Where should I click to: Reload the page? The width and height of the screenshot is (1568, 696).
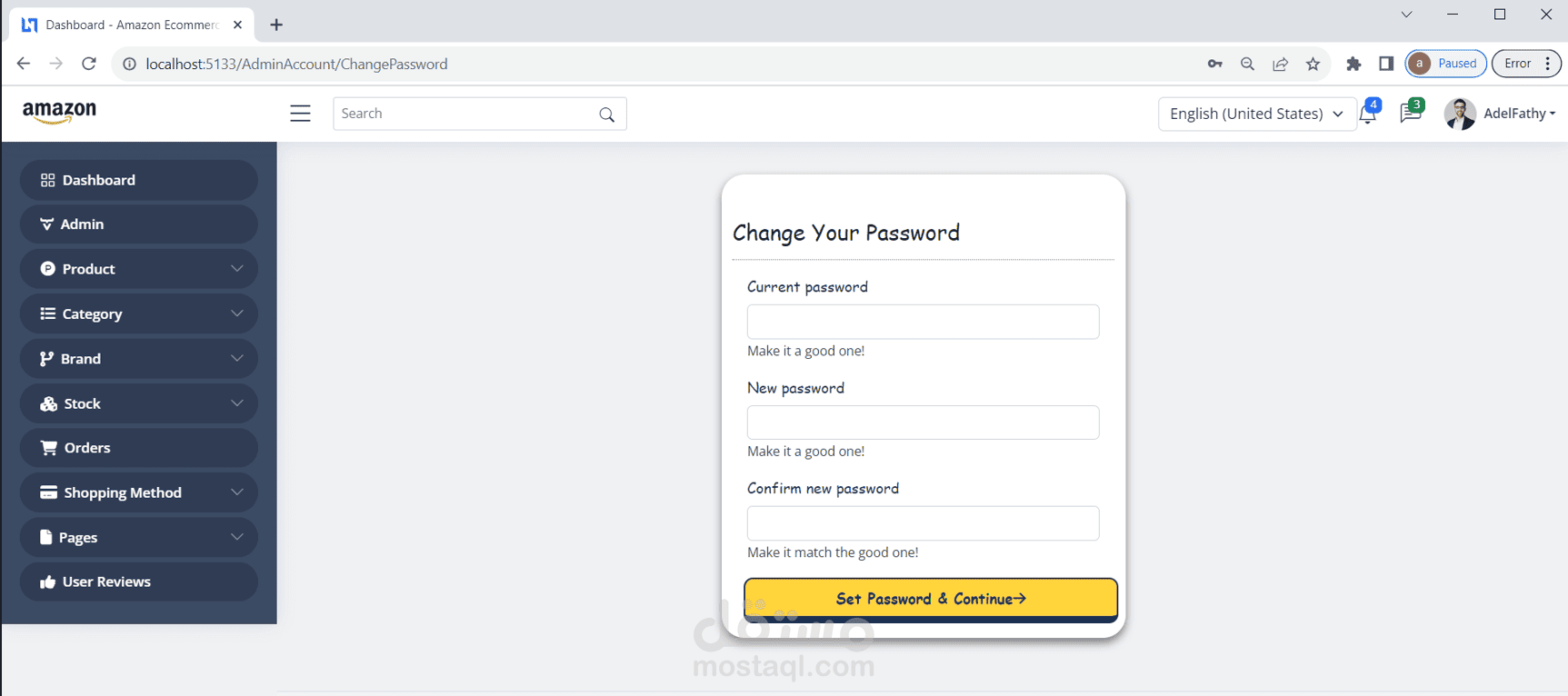89,64
